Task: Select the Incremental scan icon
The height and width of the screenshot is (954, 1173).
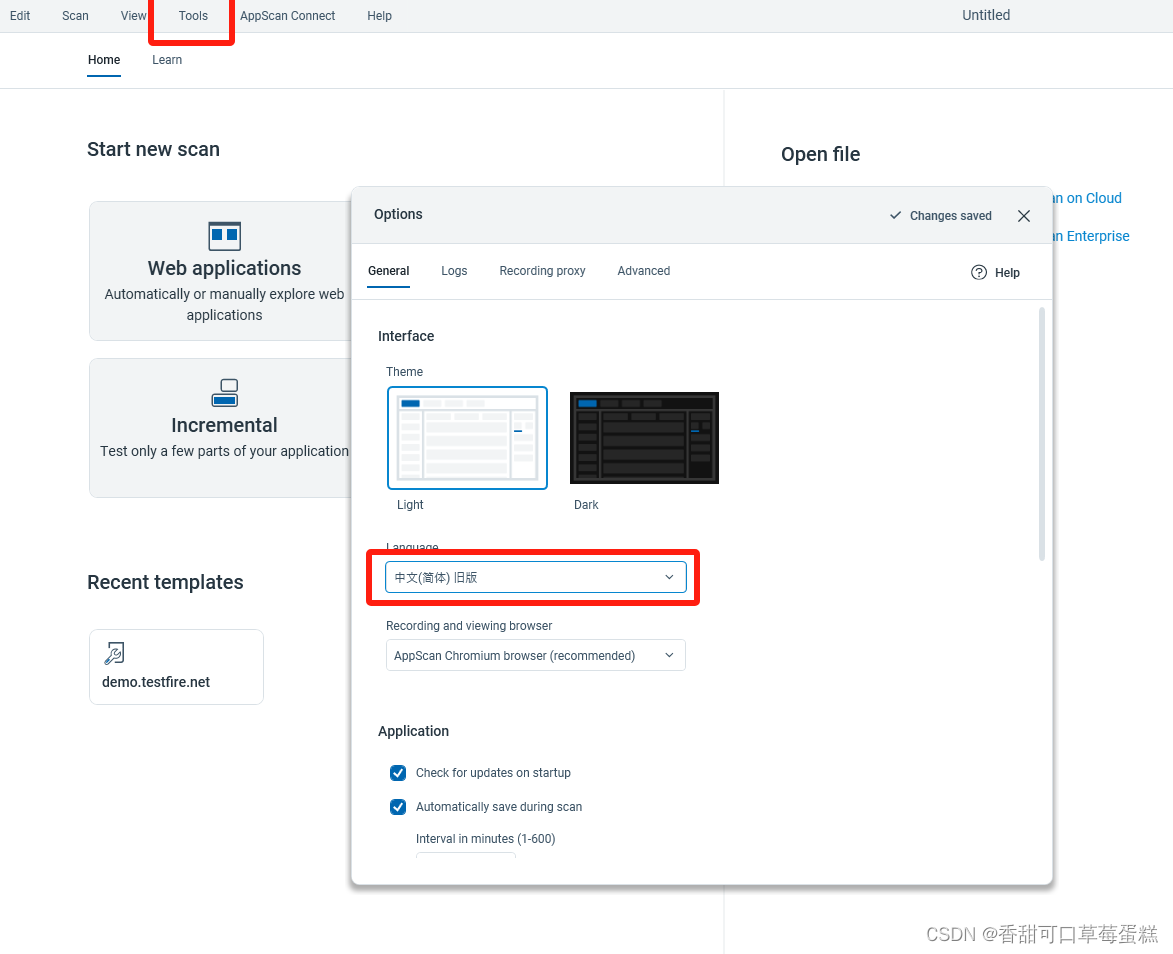Action: pyautogui.click(x=224, y=393)
